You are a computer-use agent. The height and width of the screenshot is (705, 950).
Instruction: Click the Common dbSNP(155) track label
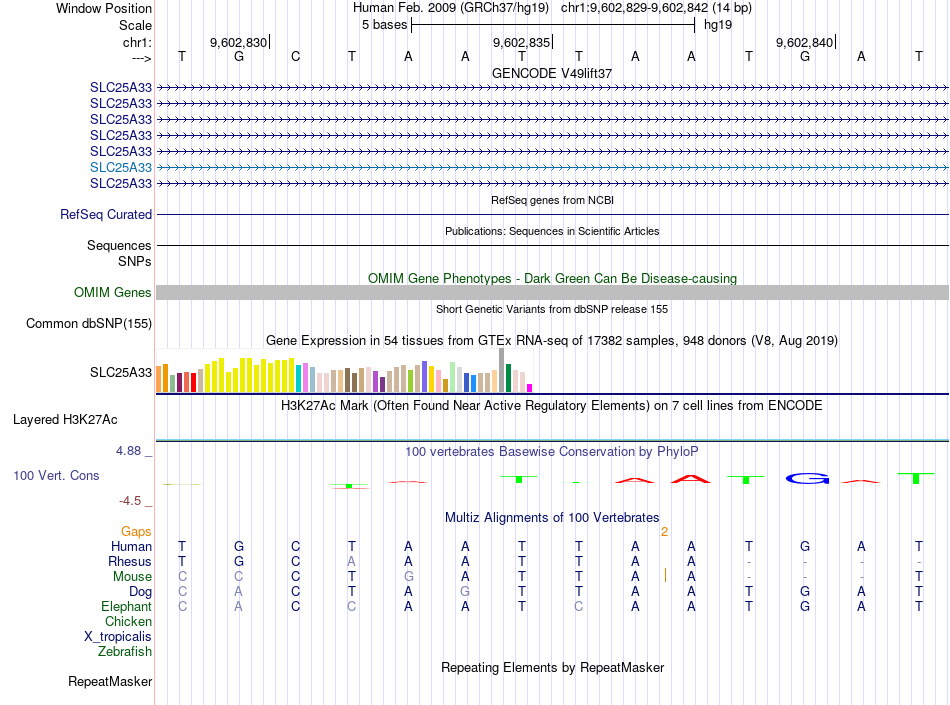coord(89,323)
